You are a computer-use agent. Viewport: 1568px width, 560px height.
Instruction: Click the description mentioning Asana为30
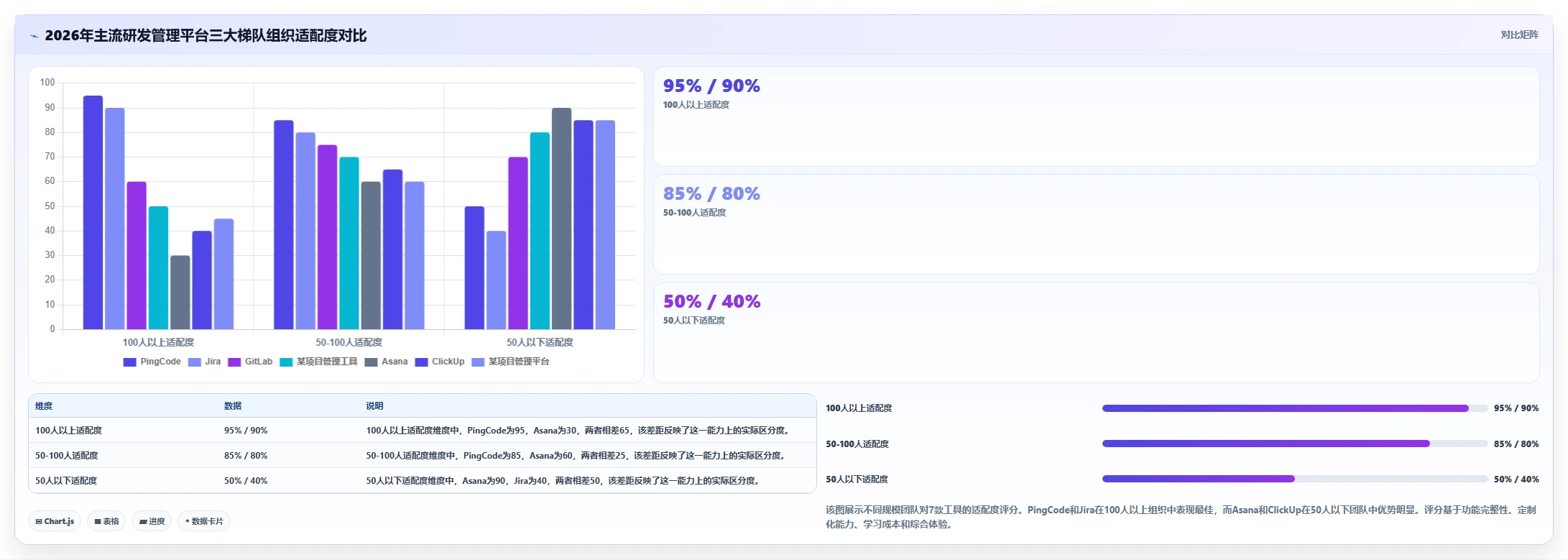579,431
